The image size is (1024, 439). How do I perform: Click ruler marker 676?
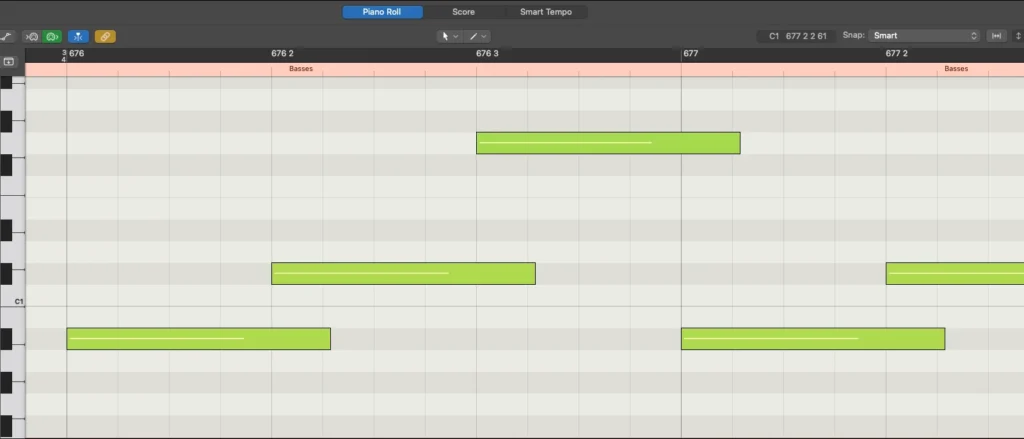[x=76, y=54]
